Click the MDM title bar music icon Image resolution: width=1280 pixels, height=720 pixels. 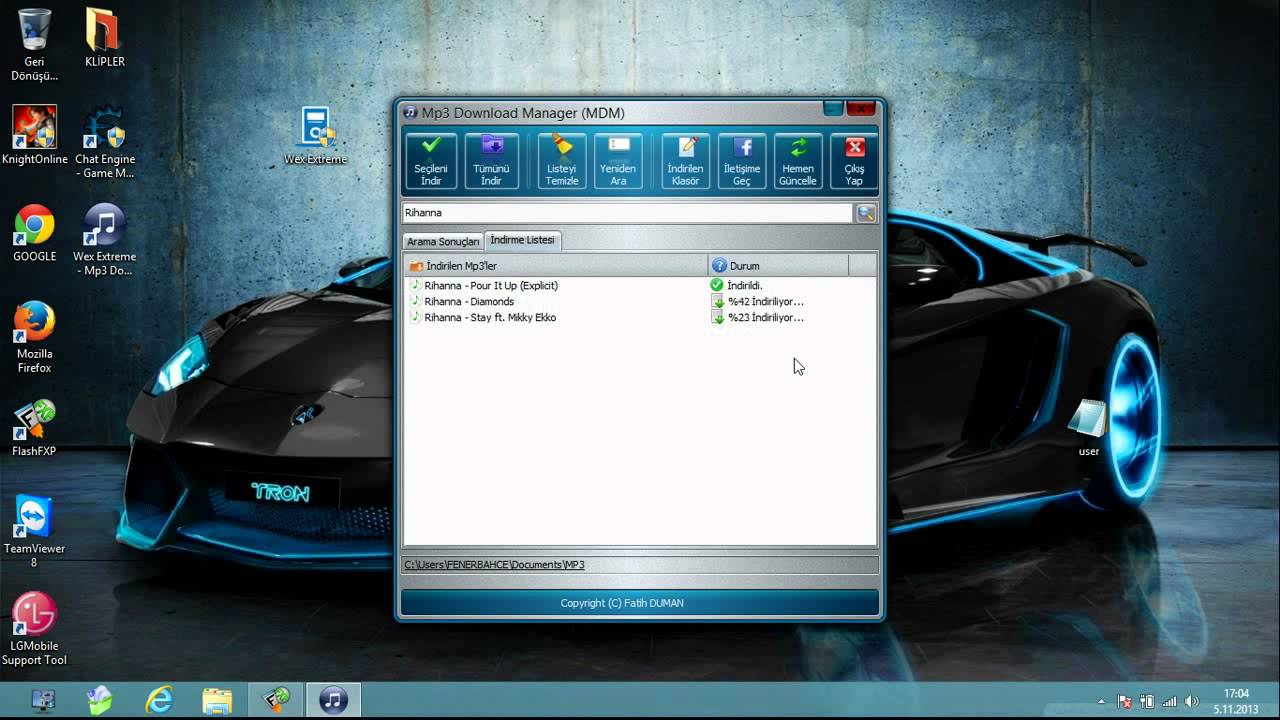click(x=410, y=113)
